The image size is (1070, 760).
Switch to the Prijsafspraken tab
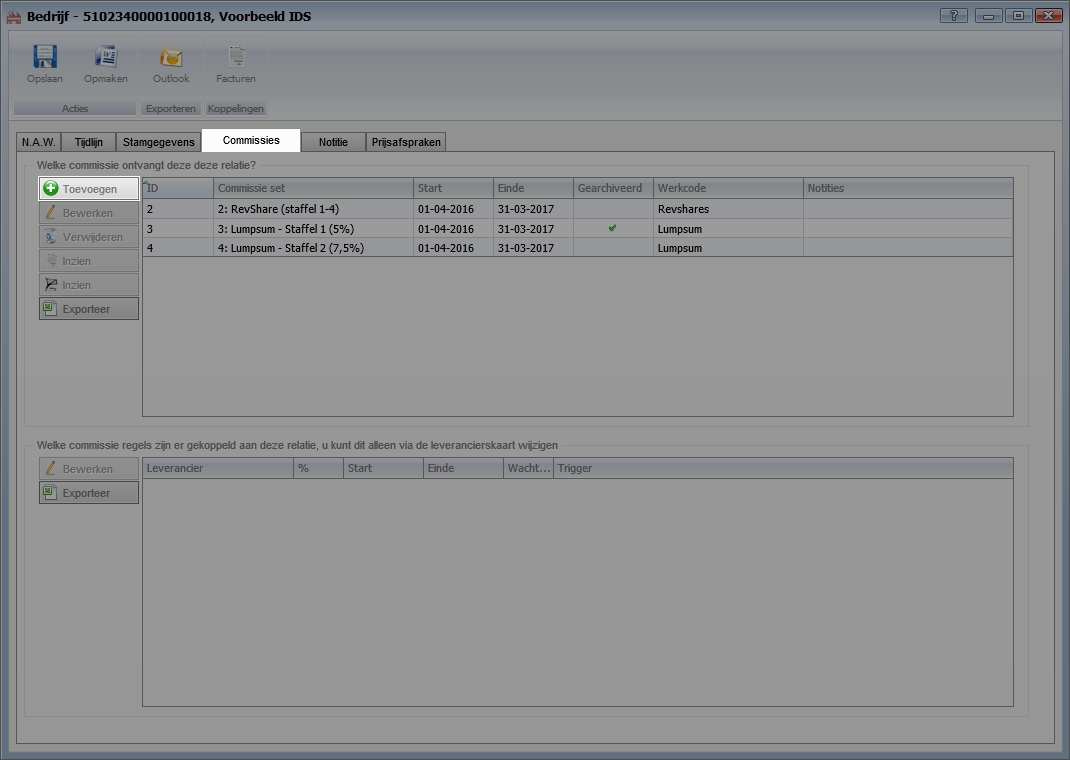pyautogui.click(x=405, y=142)
